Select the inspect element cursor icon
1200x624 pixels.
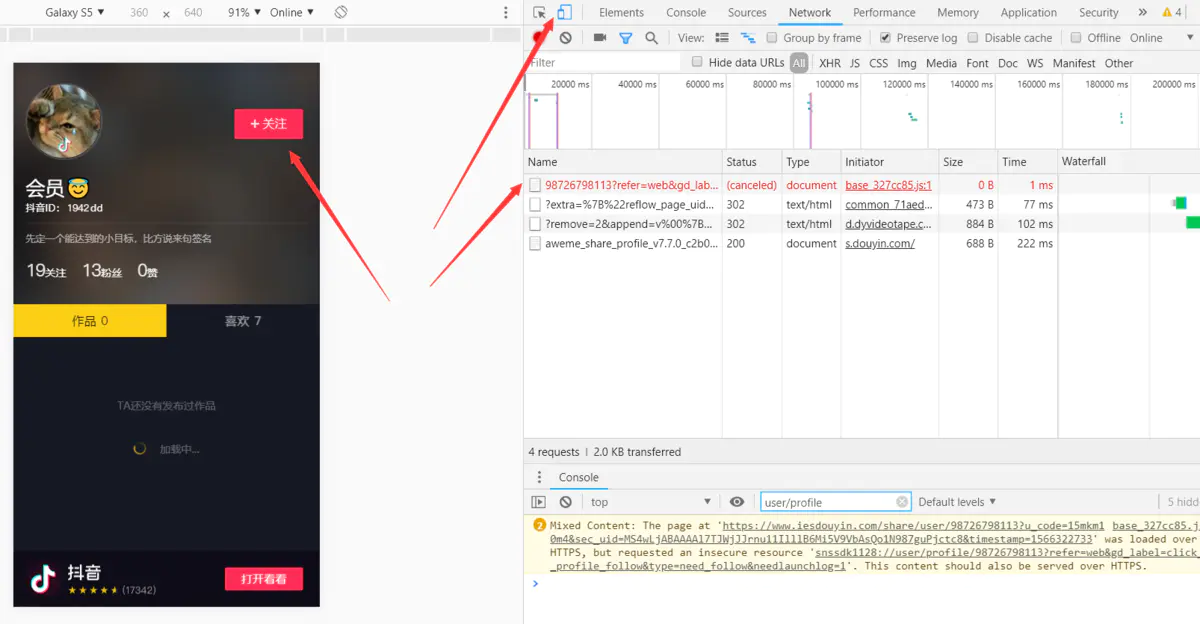[x=540, y=12]
